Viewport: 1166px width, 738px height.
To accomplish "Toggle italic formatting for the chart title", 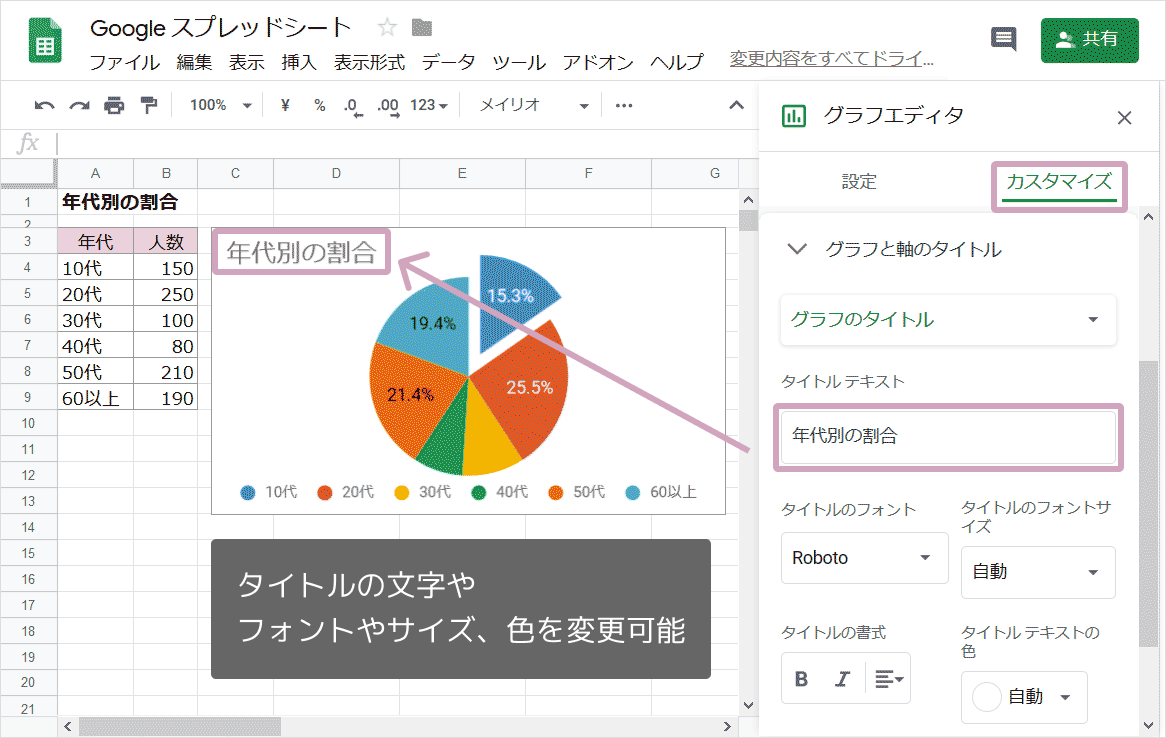I will click(x=843, y=678).
